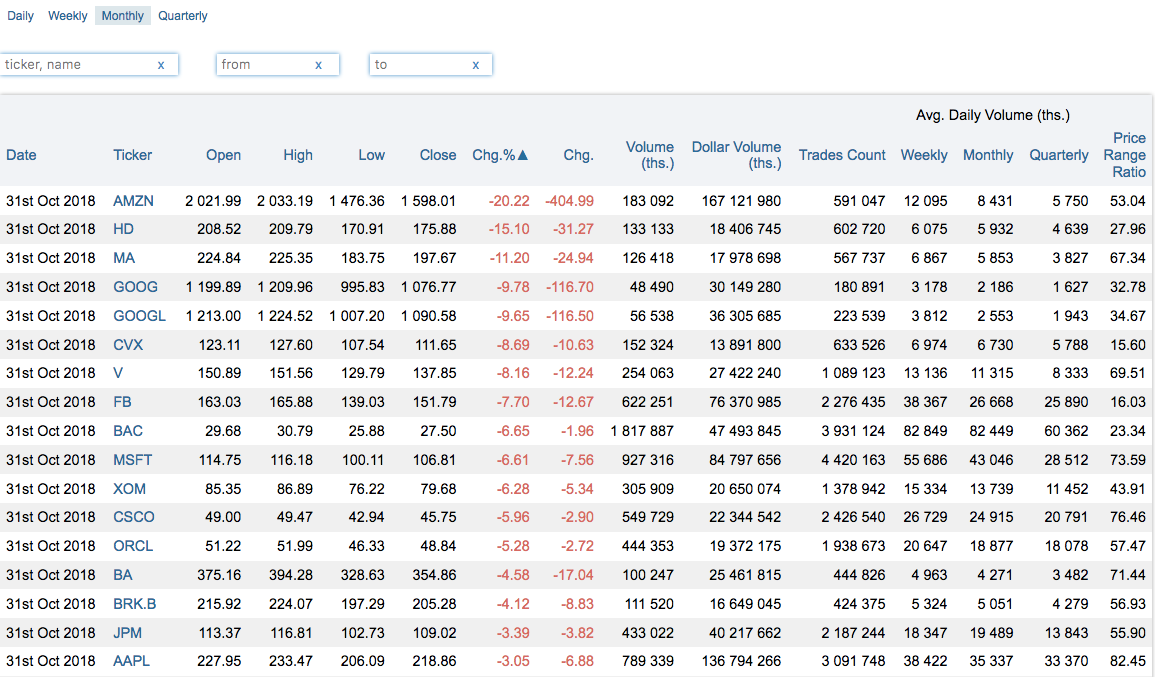Click GOOG's open price 1 199.89
This screenshot has height=677, width=1155.
(214, 287)
